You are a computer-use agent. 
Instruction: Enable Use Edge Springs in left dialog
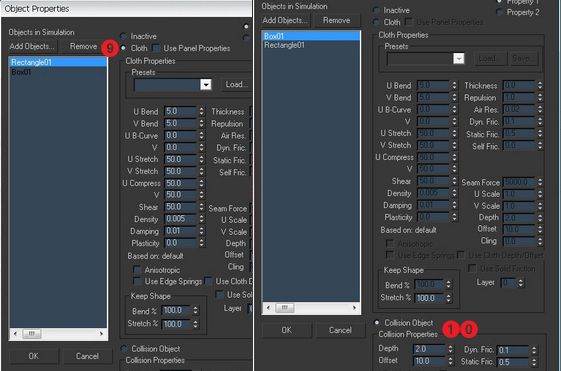[x=137, y=281]
